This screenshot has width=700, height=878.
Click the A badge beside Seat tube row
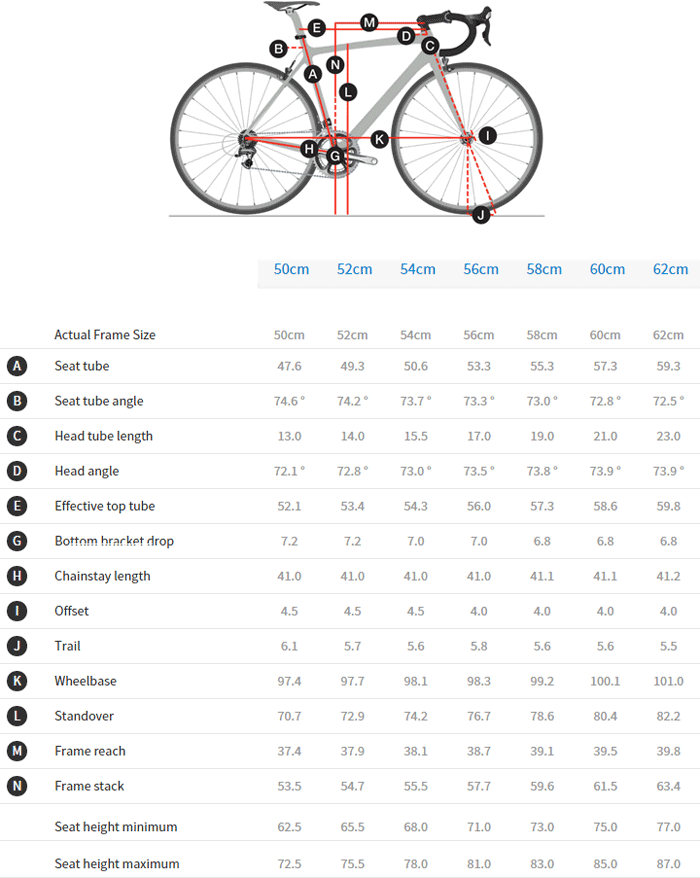coord(16,366)
